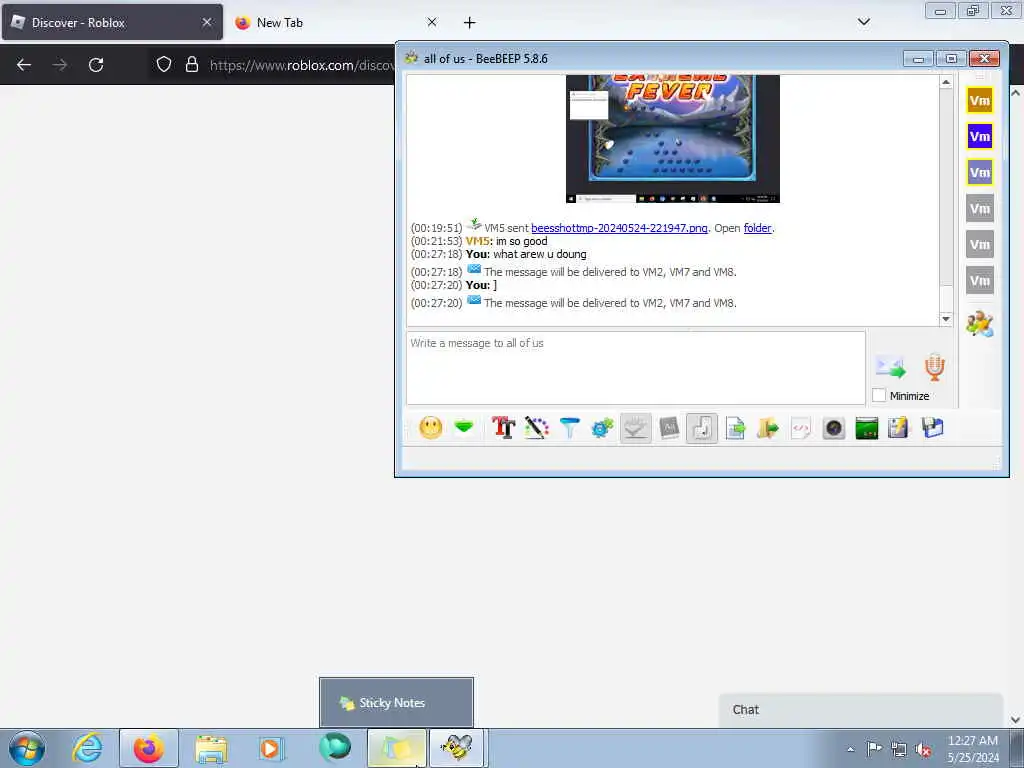Open the font chooser (Tr icon)
Viewport: 1024px width, 768px height.
tap(503, 428)
